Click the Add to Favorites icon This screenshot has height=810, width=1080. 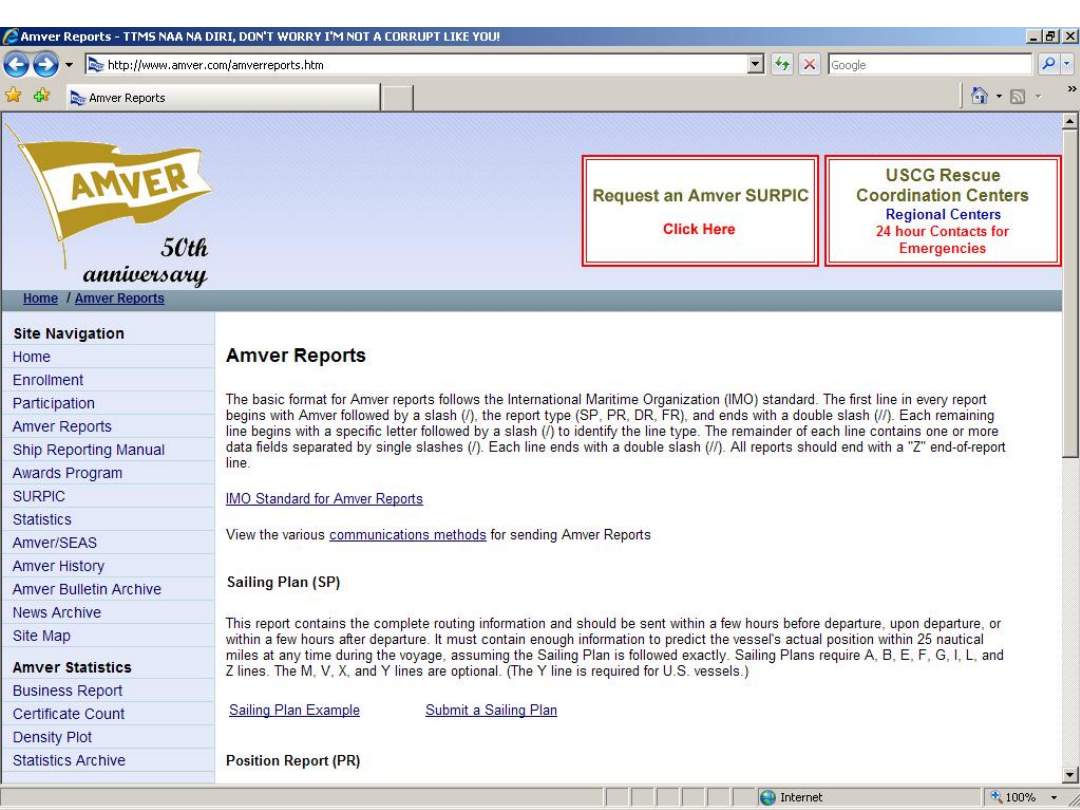pyautogui.click(x=41, y=96)
